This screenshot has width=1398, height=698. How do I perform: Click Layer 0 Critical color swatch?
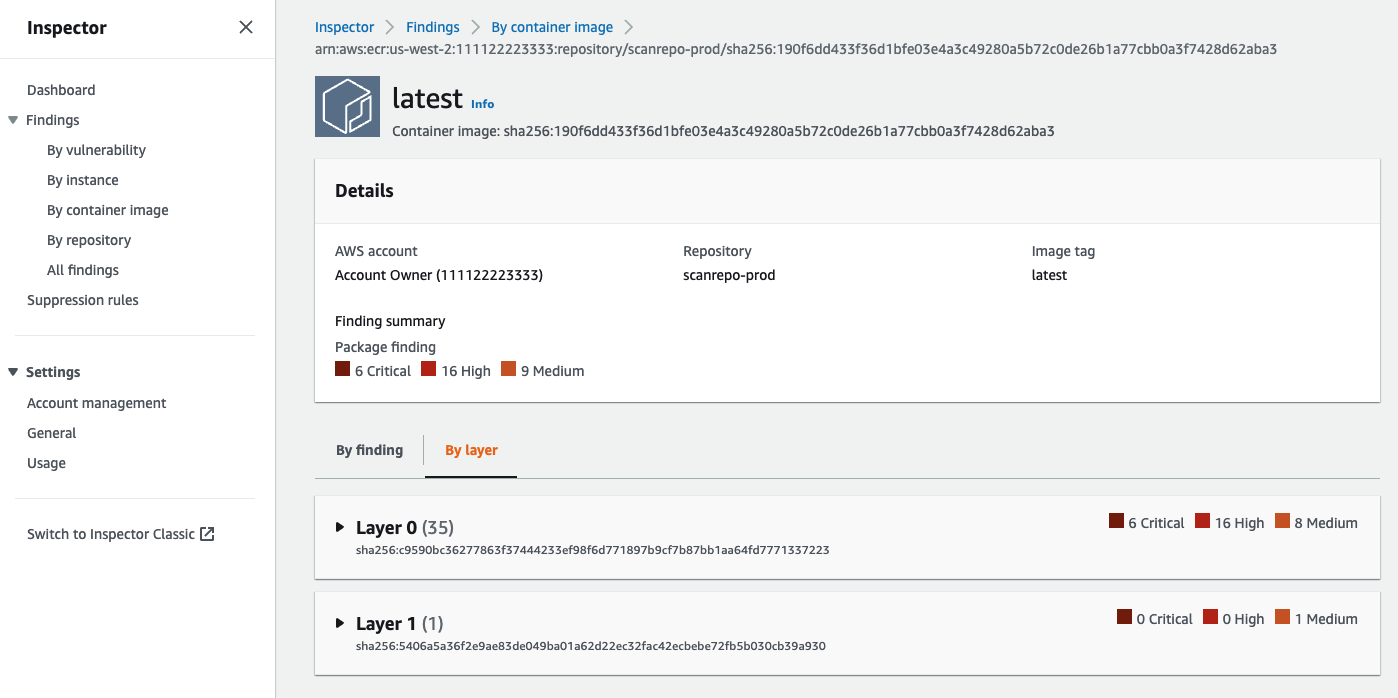pyautogui.click(x=1116, y=521)
